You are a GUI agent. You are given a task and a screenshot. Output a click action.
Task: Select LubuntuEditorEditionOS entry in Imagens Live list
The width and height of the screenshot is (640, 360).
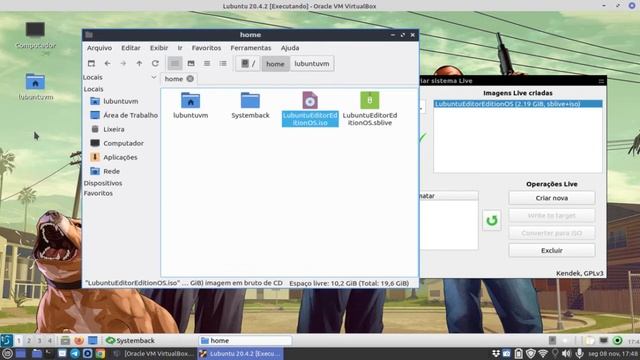pyautogui.click(x=518, y=104)
